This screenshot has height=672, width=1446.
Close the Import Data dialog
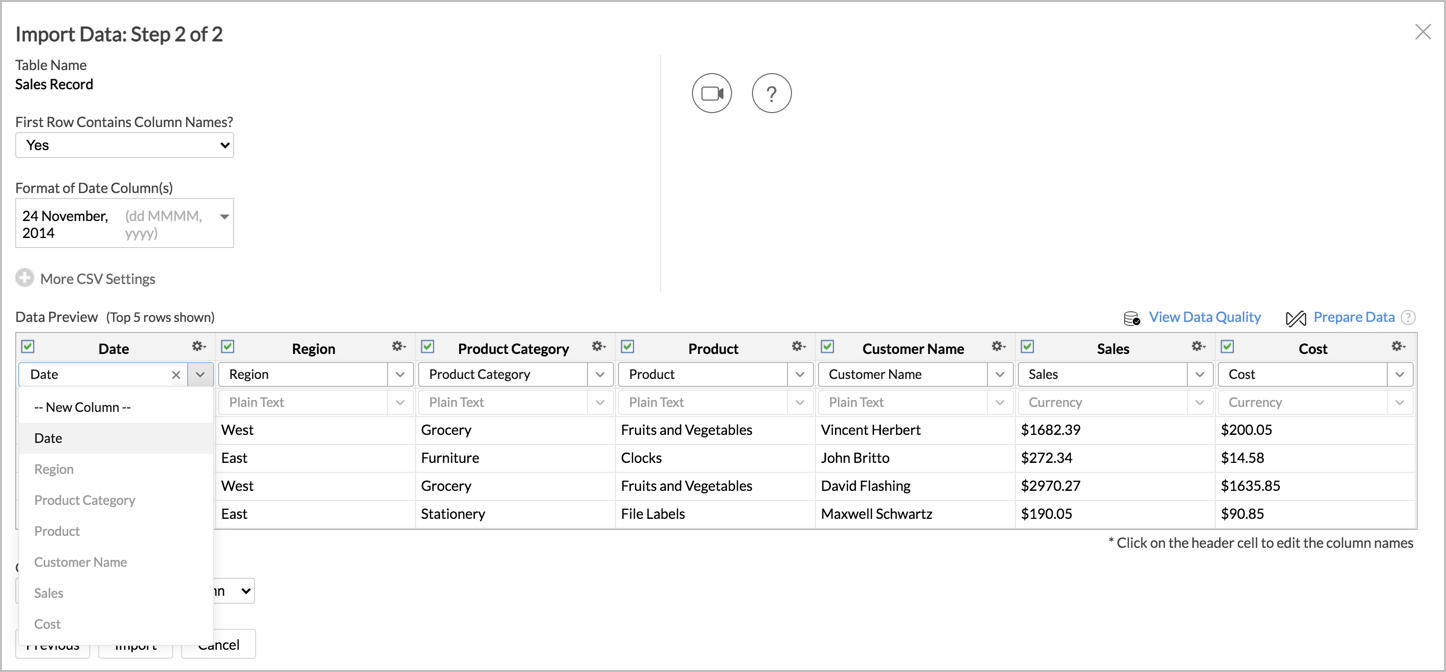tap(1422, 32)
